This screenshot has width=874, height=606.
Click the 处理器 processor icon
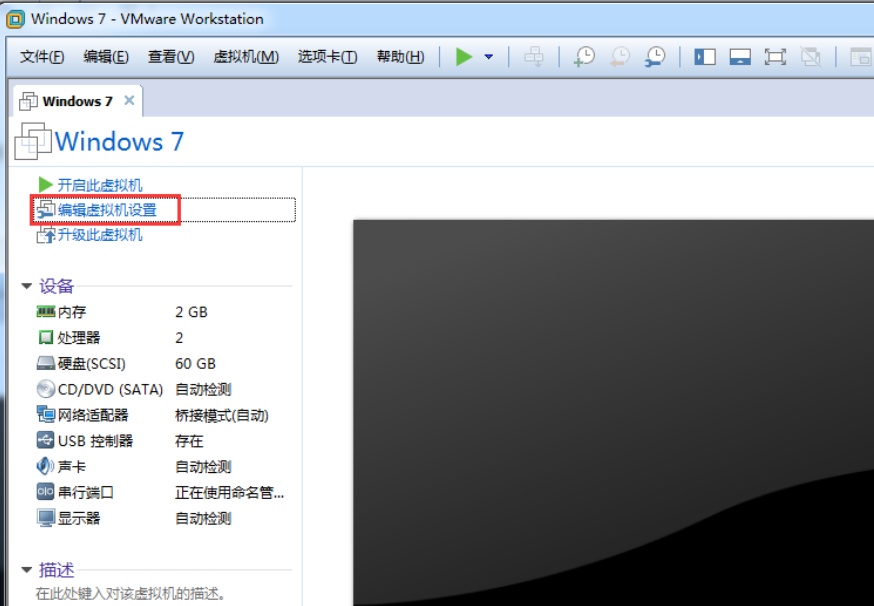tap(46, 337)
